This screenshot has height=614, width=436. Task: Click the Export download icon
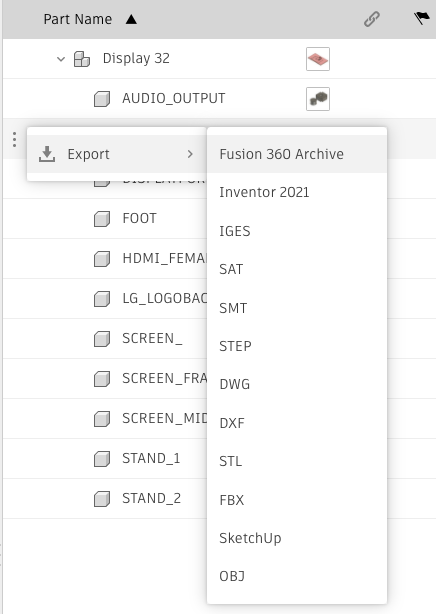(x=47, y=154)
